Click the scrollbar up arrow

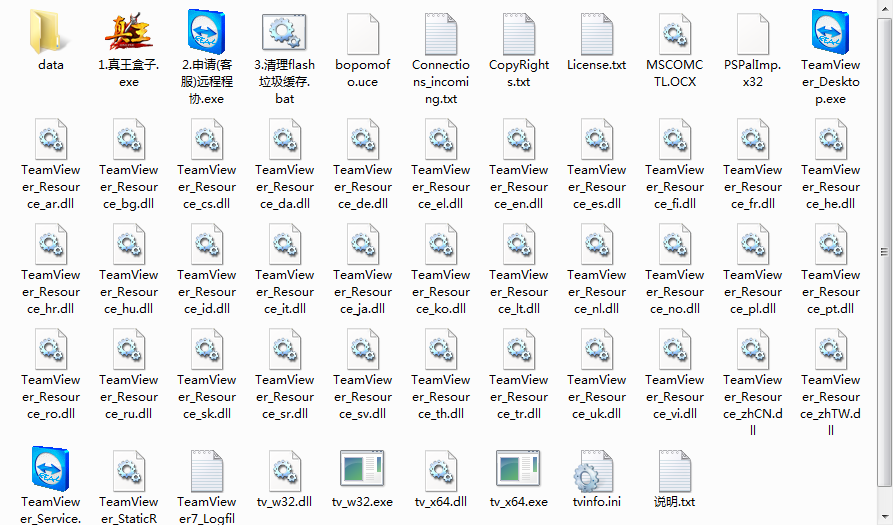884,8
